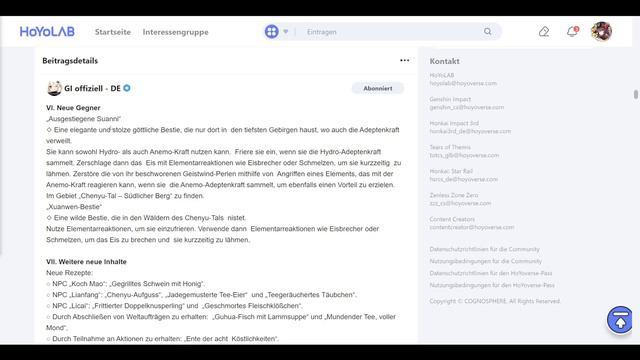The width and height of the screenshot is (640, 360).
Task: Click the page scrollbar thumb
Action: (x=636, y=94)
